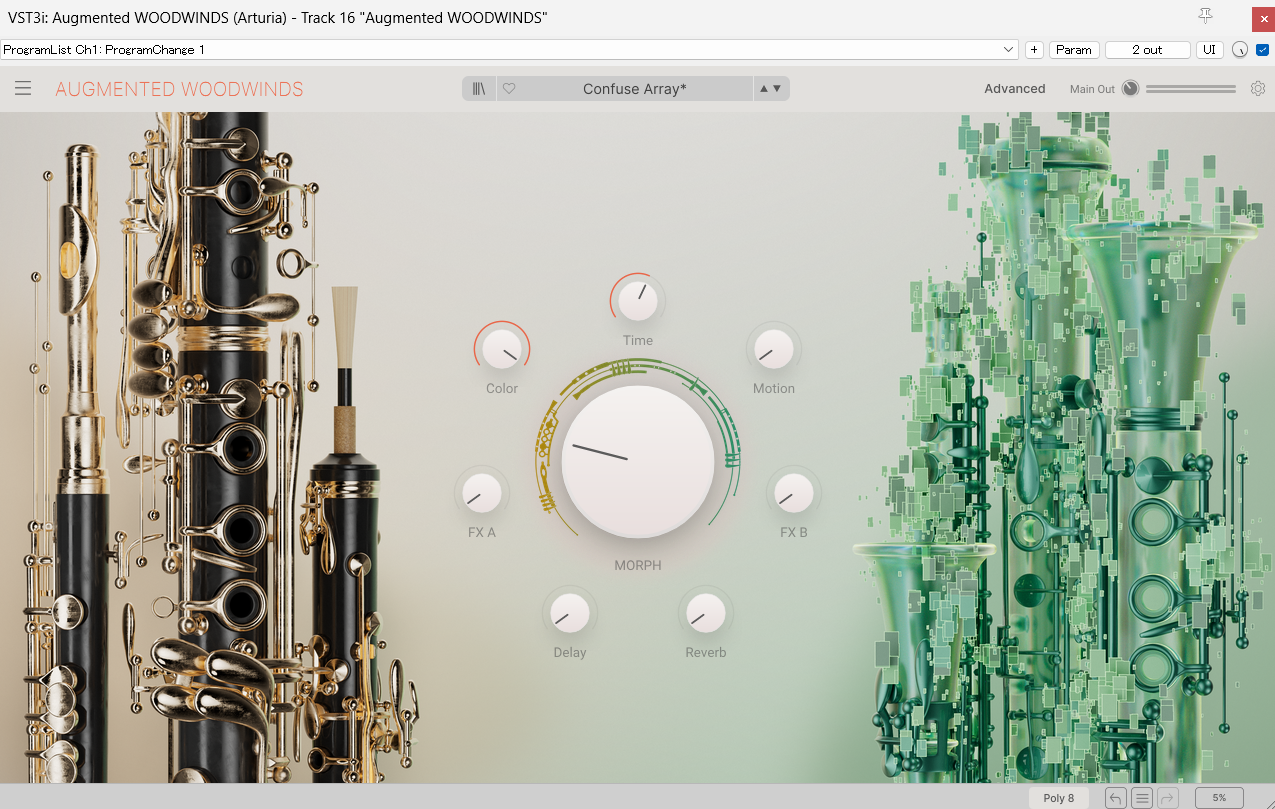Expand the ProgramList Ch1 dropdown
Screen dimensions: 1275x809
coord(510,50)
